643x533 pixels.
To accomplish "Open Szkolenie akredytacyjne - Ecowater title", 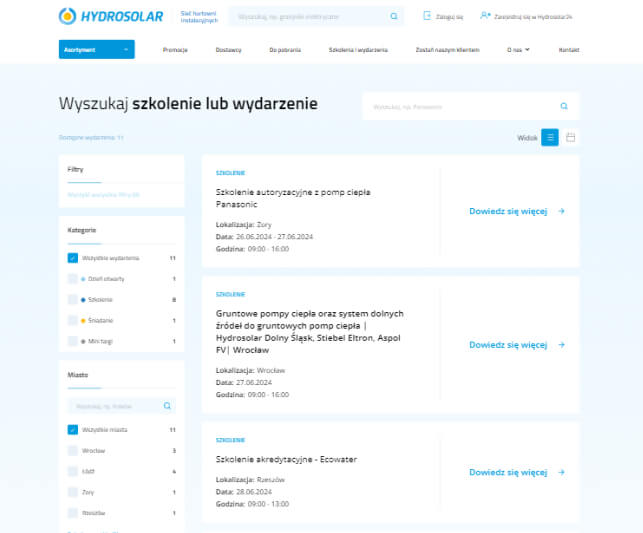I will [286, 459].
